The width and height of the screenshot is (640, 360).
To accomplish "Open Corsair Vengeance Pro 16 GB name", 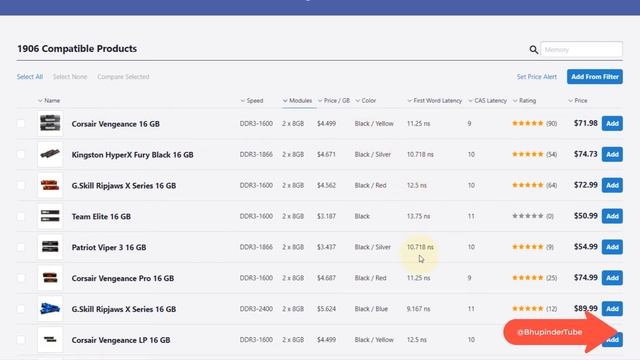I will click(x=123, y=278).
